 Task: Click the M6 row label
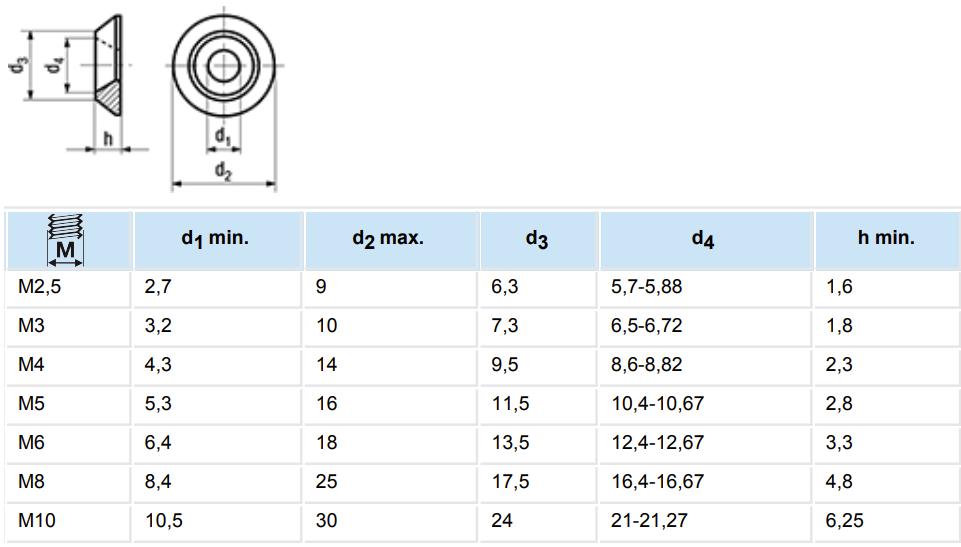(31, 442)
